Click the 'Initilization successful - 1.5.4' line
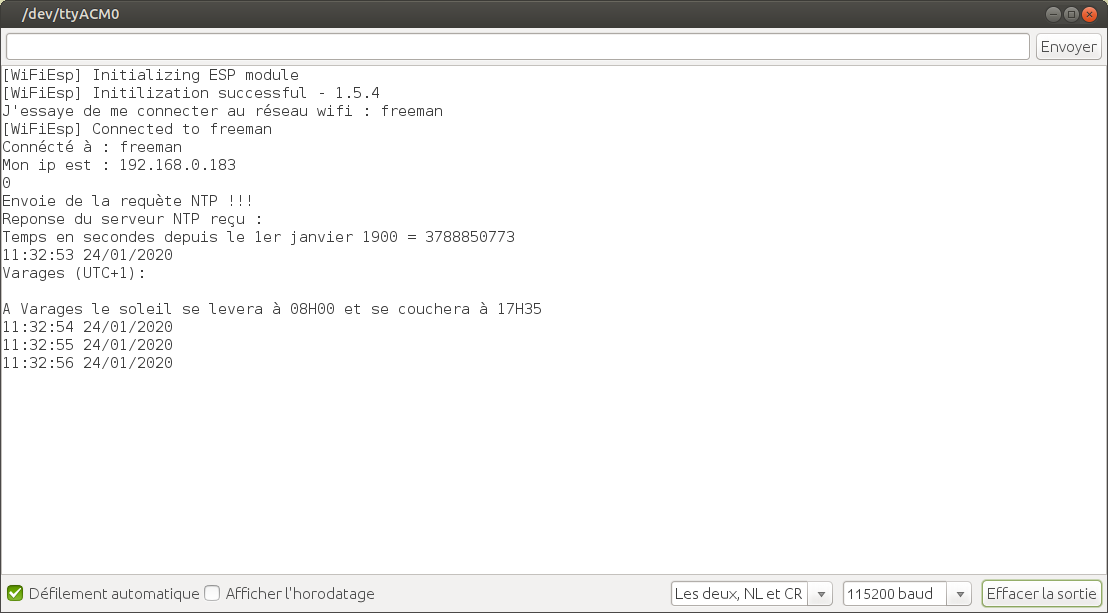This screenshot has width=1108, height=613. [190, 93]
